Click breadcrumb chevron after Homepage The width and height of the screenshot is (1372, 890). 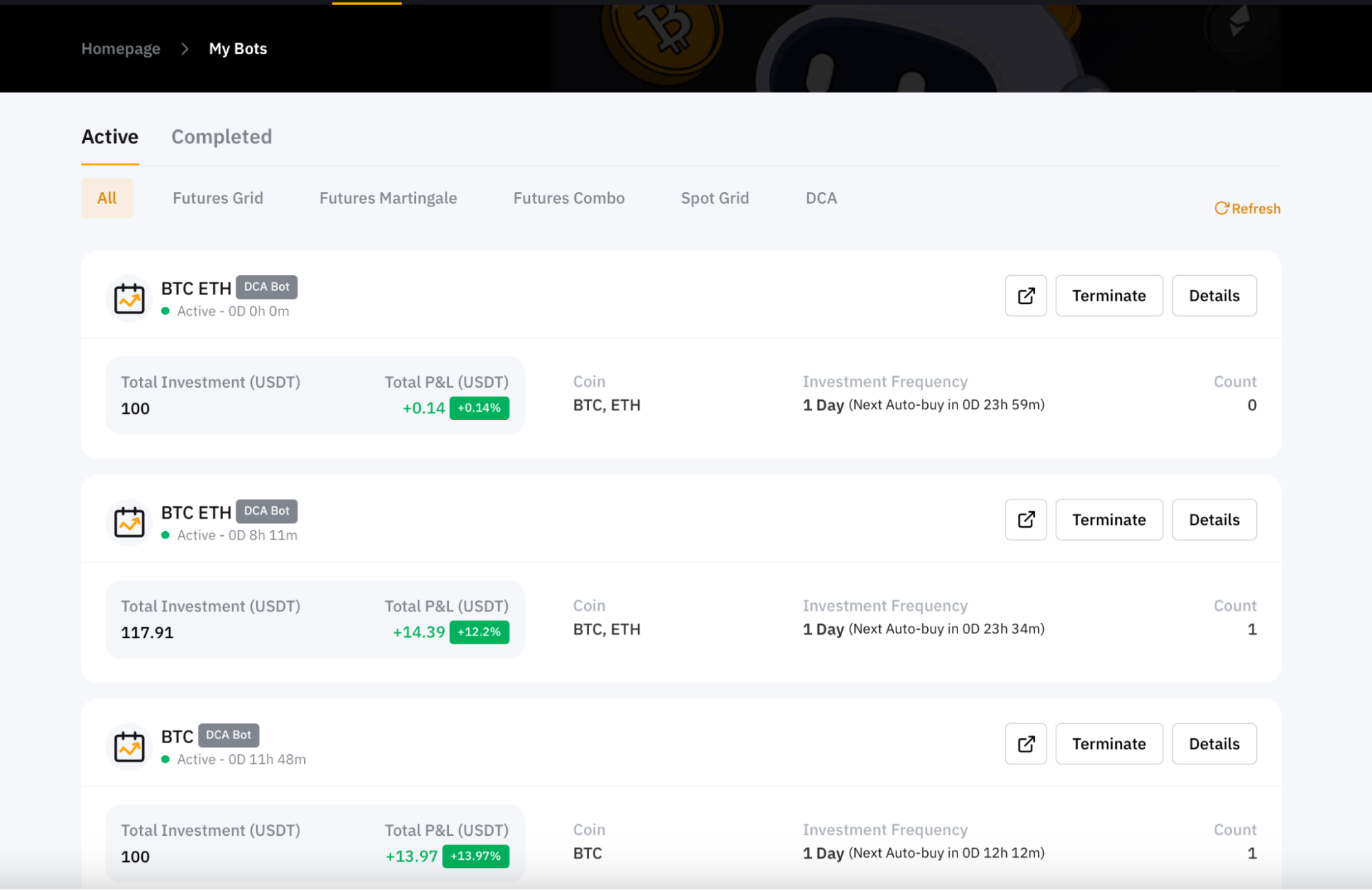pos(185,49)
